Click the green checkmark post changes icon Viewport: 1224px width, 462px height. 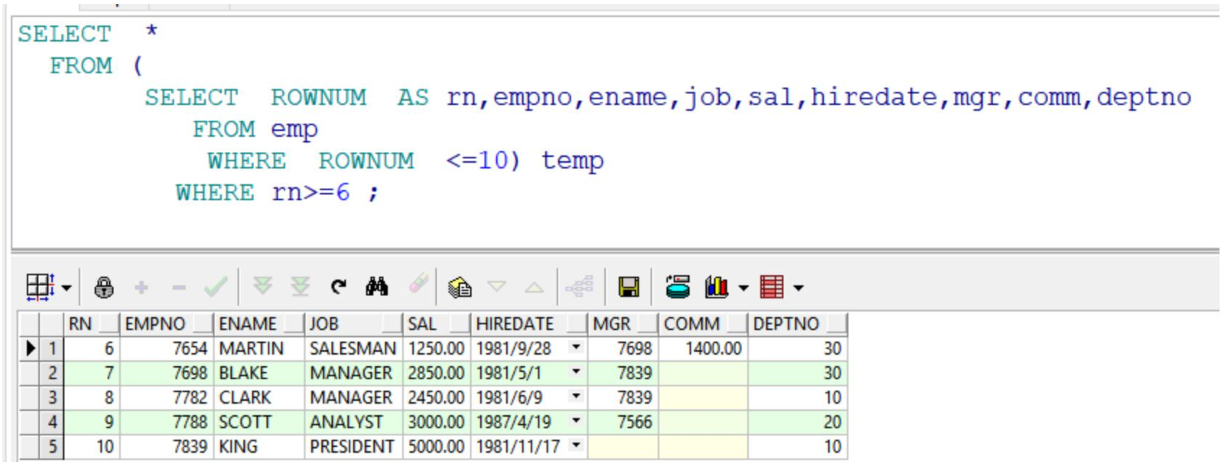coord(215,288)
